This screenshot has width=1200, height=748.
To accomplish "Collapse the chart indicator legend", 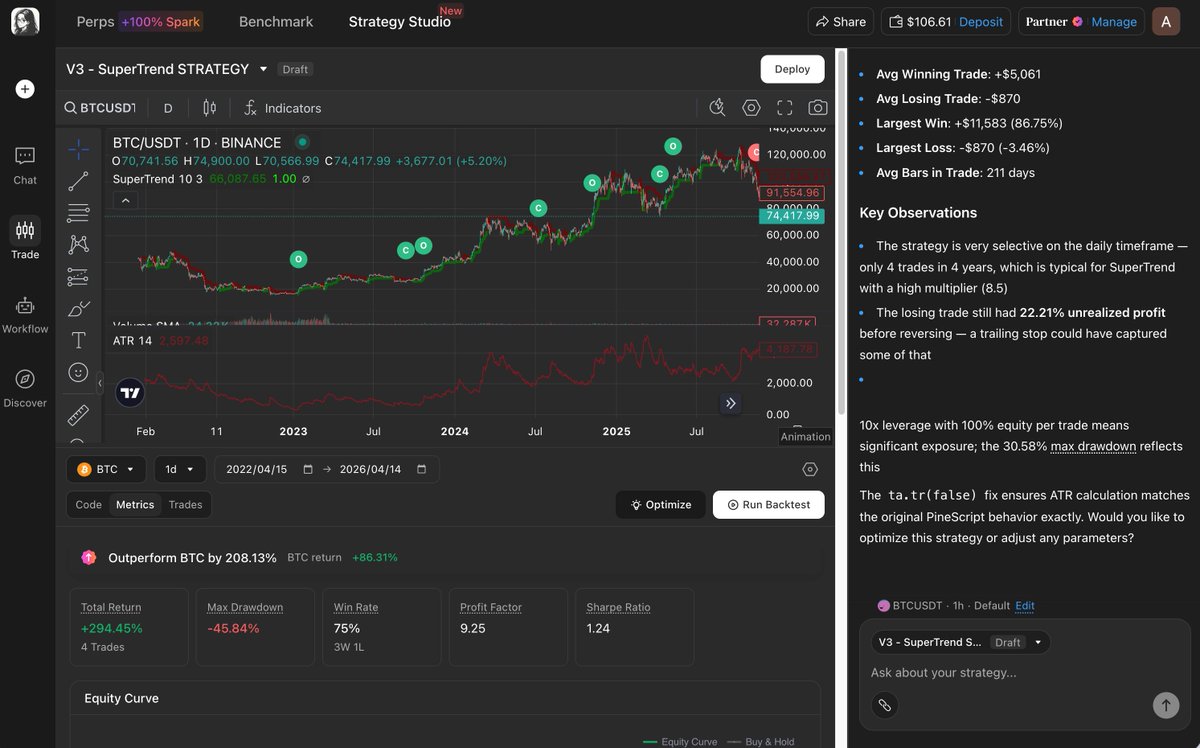I will tap(126, 200).
